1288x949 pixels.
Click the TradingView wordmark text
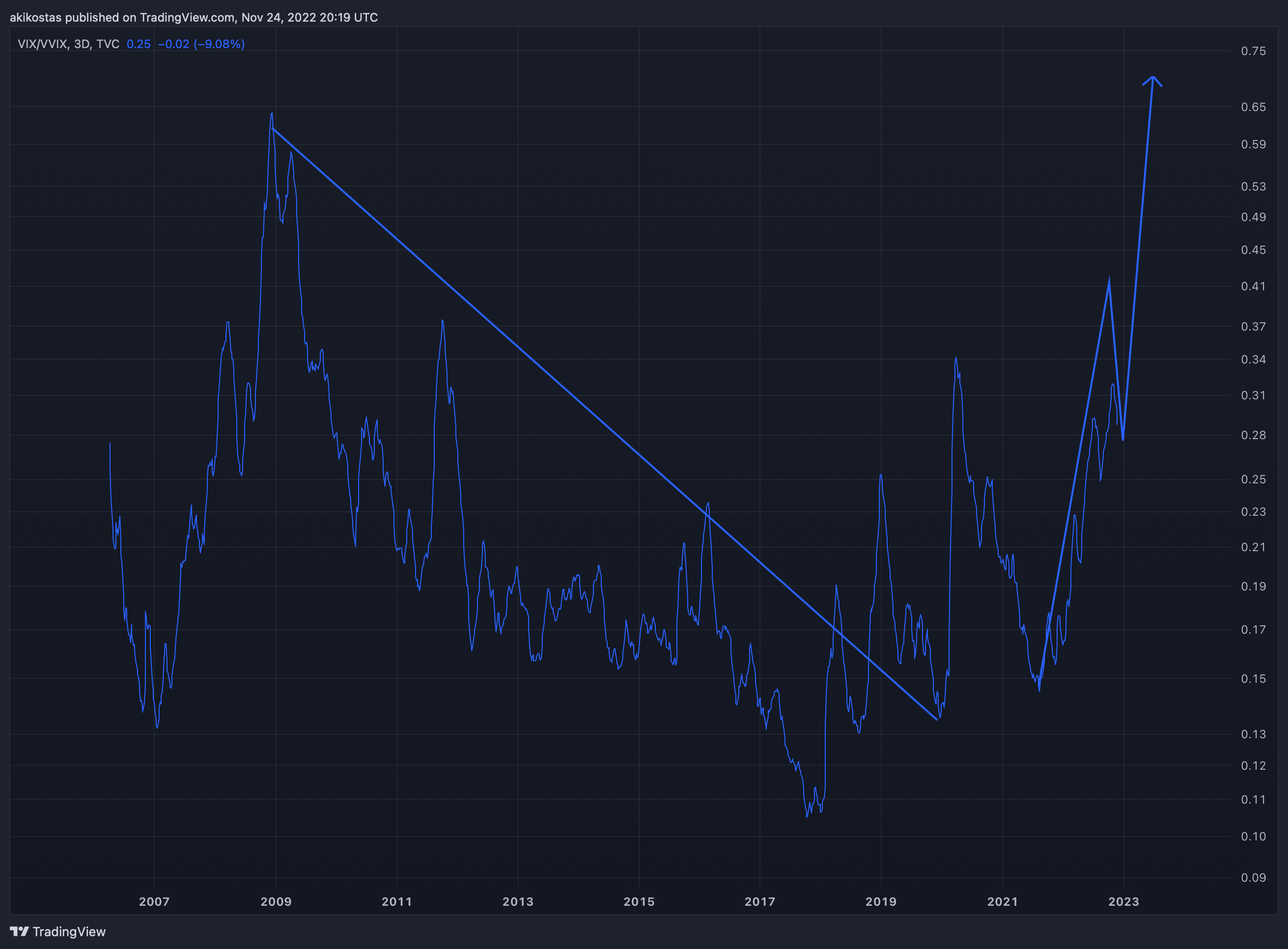coord(69,931)
